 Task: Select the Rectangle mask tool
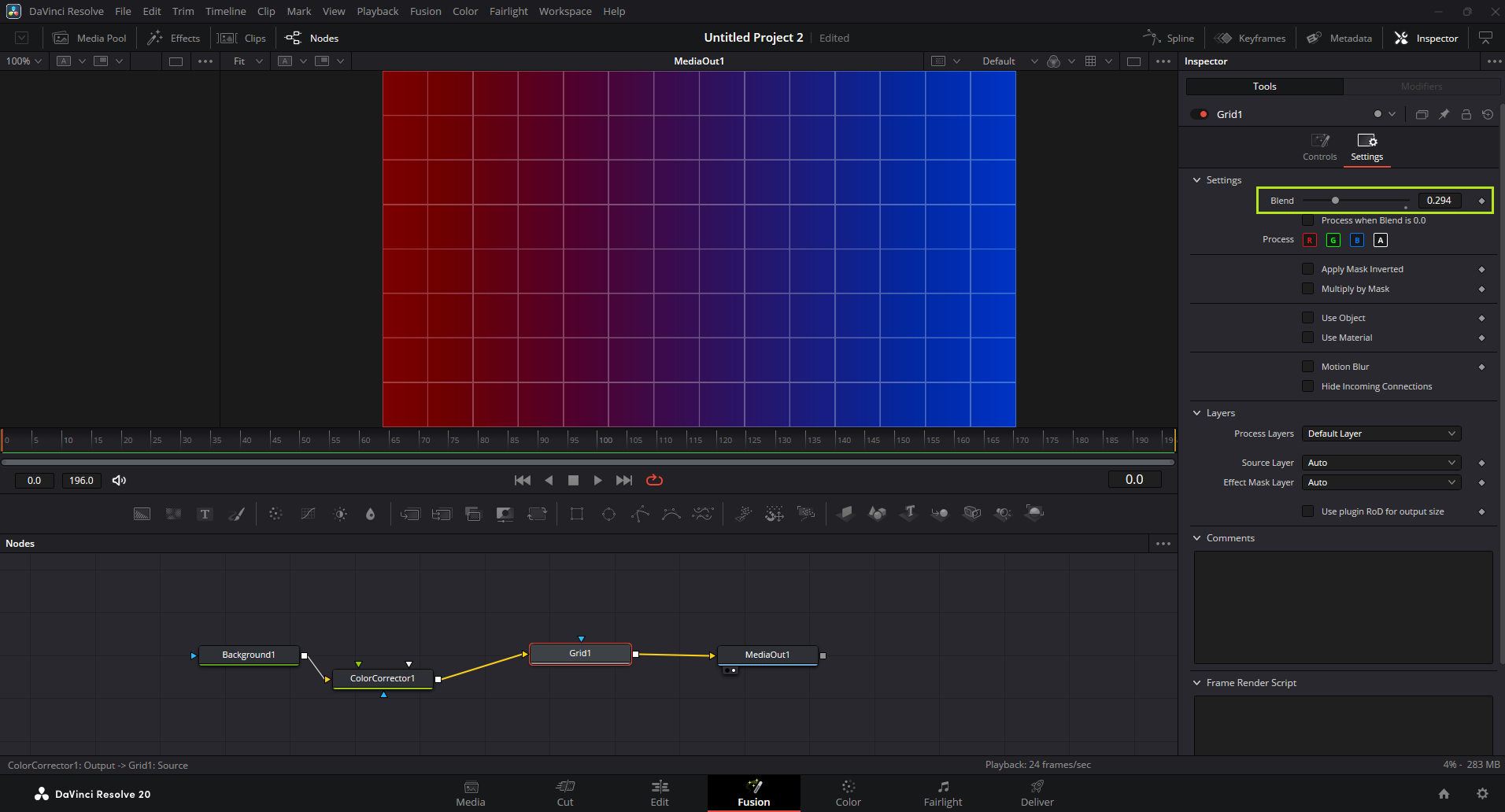click(577, 514)
